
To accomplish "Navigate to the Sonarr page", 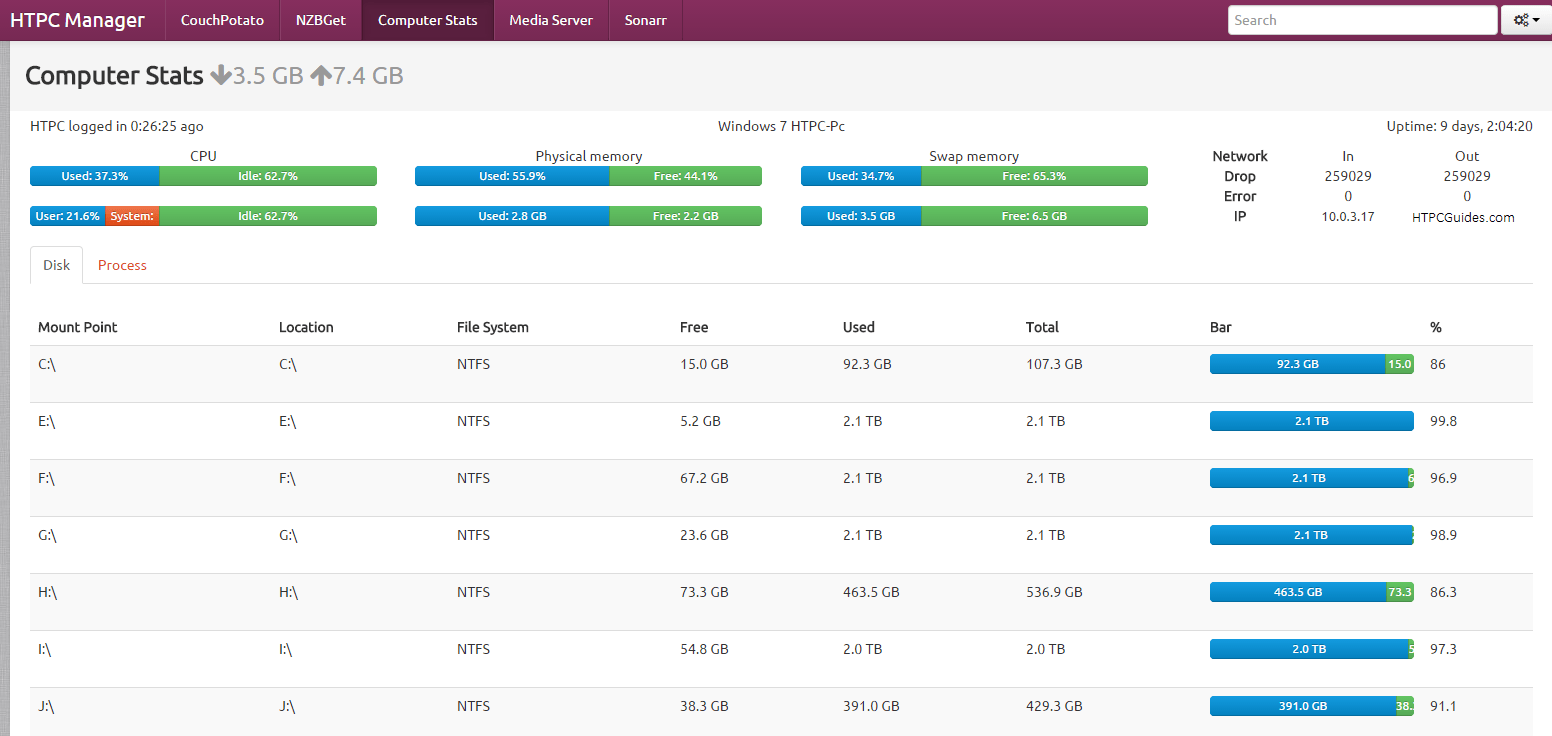I will coord(645,20).
